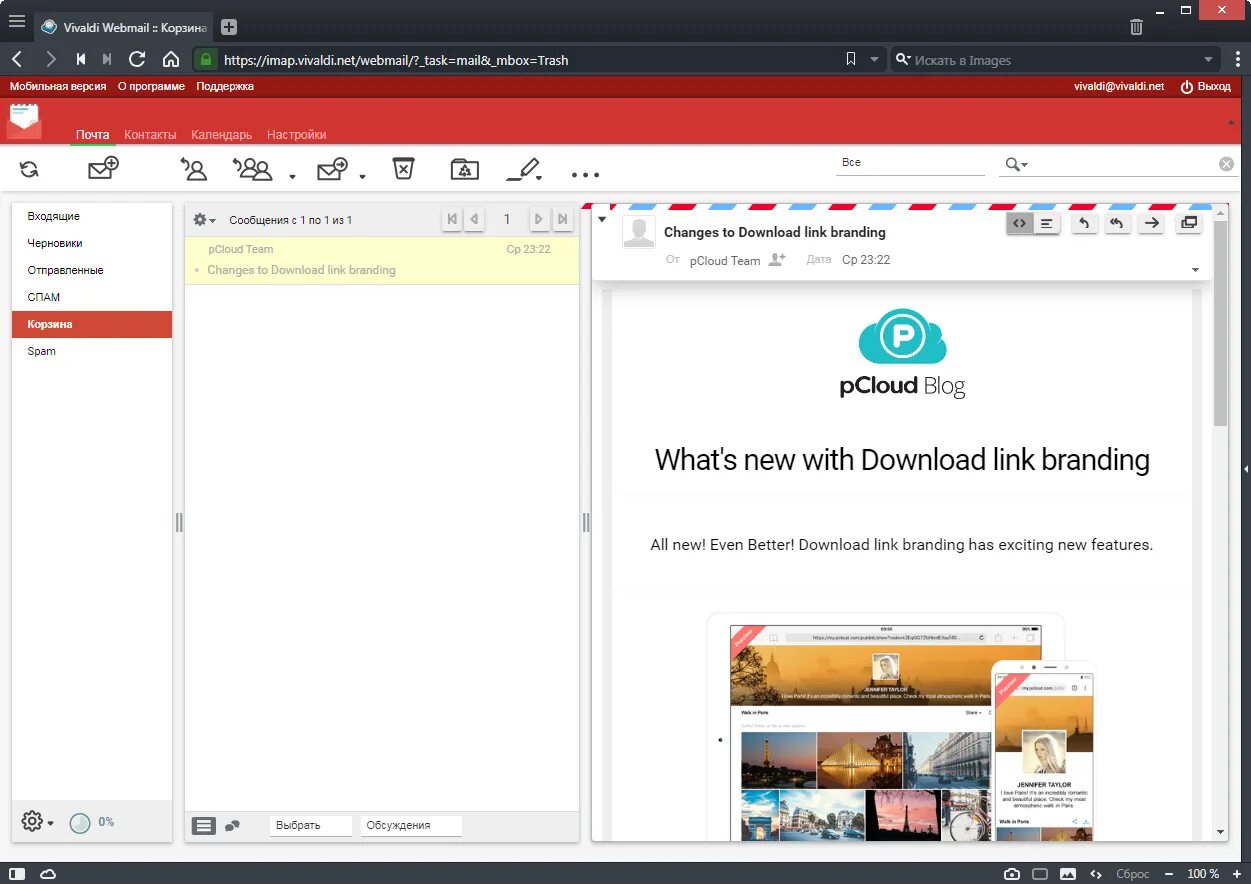Switch list to threads view mode
Screen dimensions: 1251x884
coord(232,826)
